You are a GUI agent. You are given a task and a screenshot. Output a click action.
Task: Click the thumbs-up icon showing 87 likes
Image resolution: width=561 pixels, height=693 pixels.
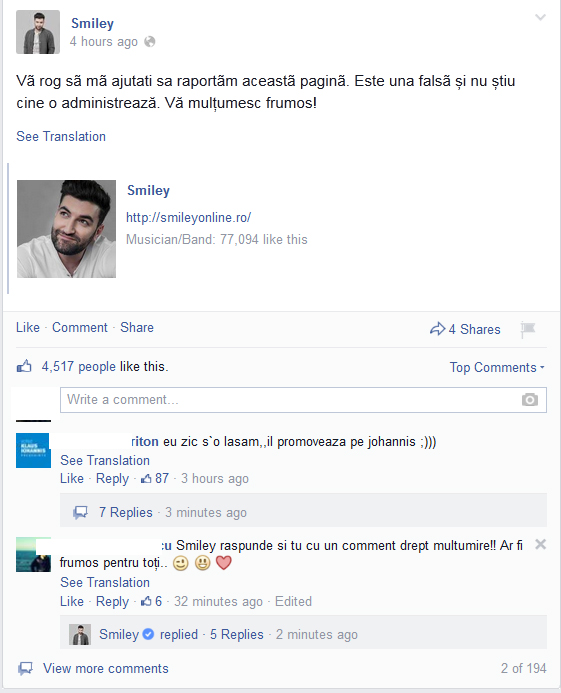(x=146, y=478)
